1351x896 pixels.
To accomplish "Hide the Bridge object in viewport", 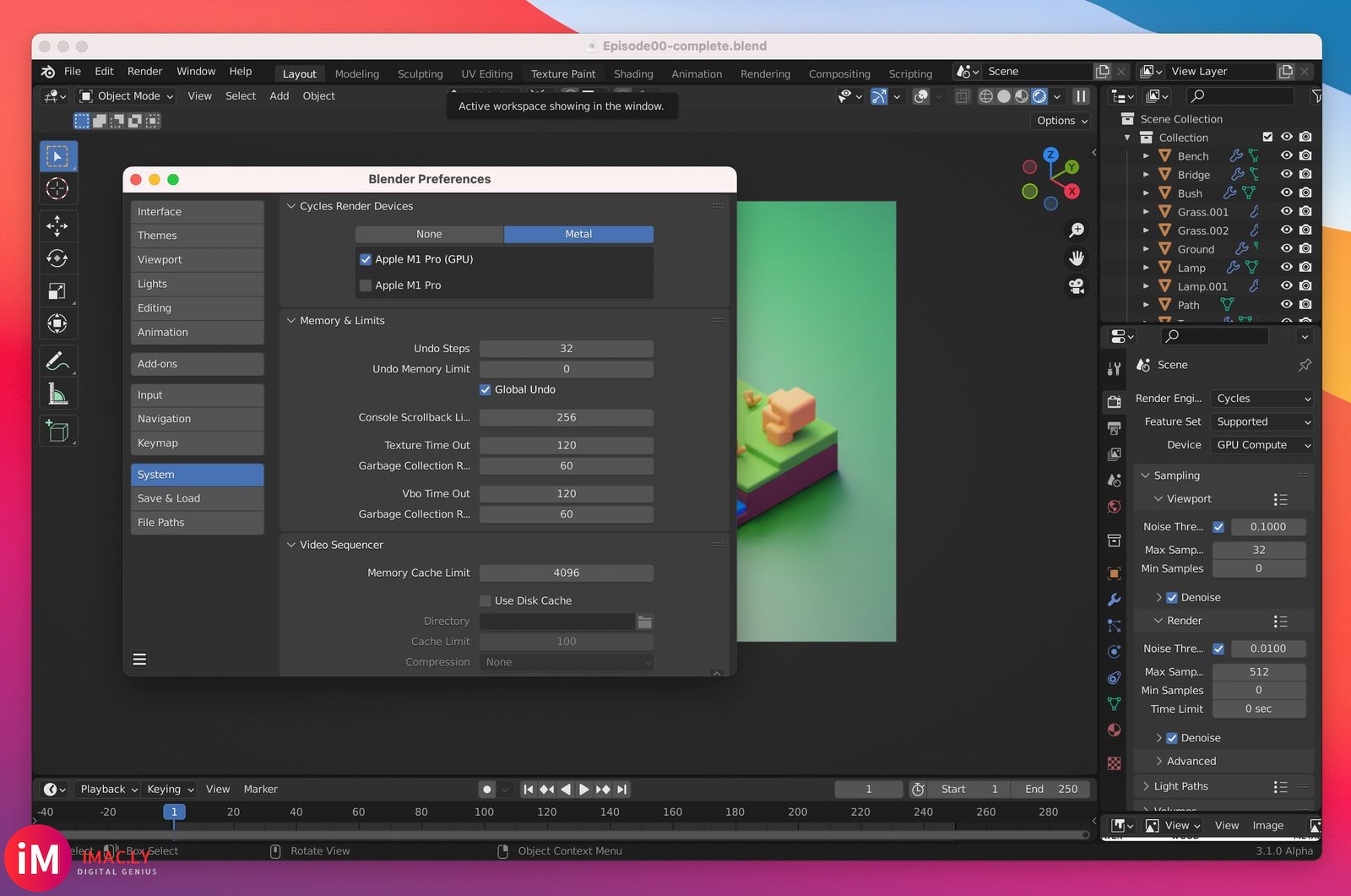I will point(1286,174).
